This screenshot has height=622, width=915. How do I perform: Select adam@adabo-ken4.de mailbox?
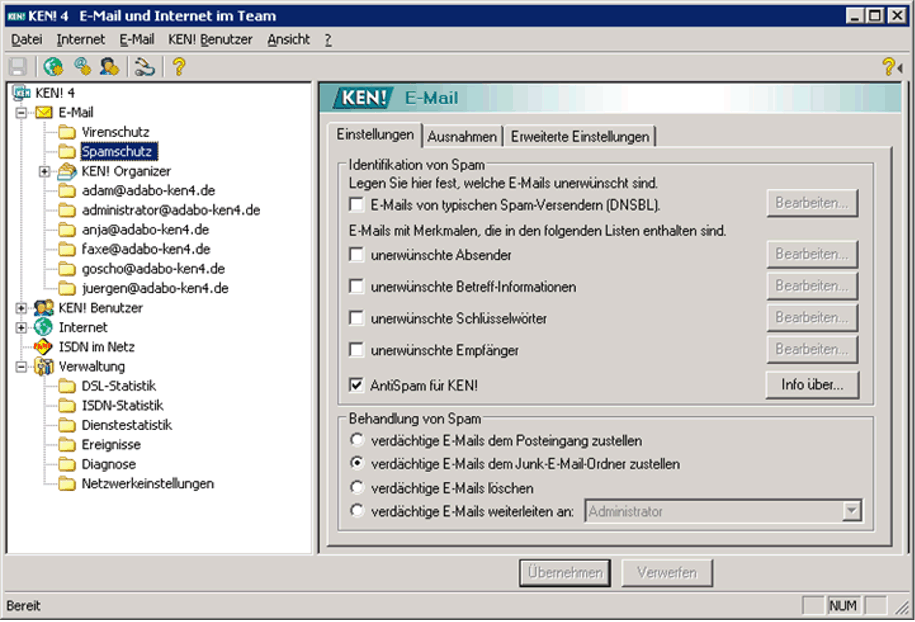pyautogui.click(x=148, y=191)
